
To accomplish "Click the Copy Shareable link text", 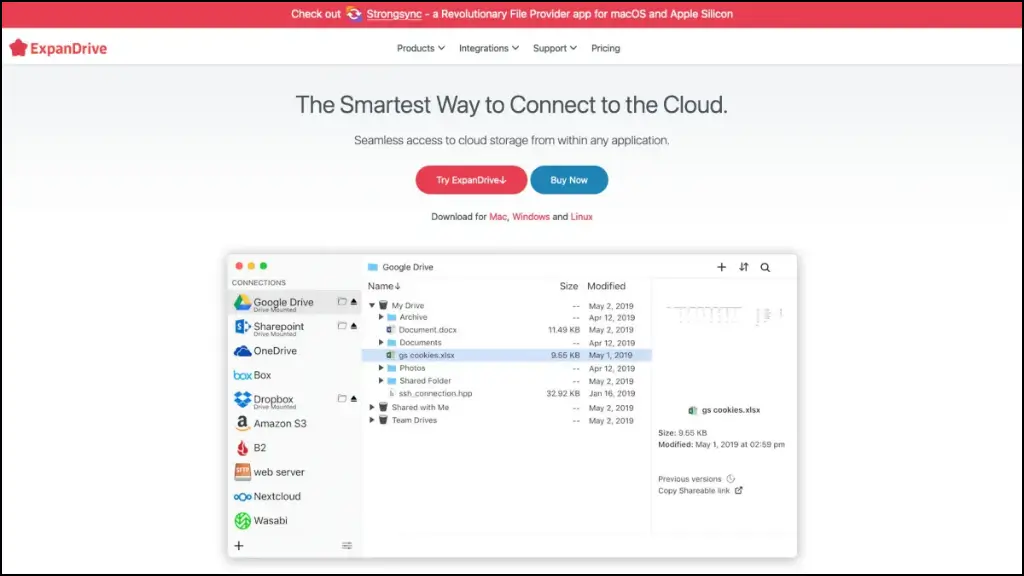I will tap(694, 490).
